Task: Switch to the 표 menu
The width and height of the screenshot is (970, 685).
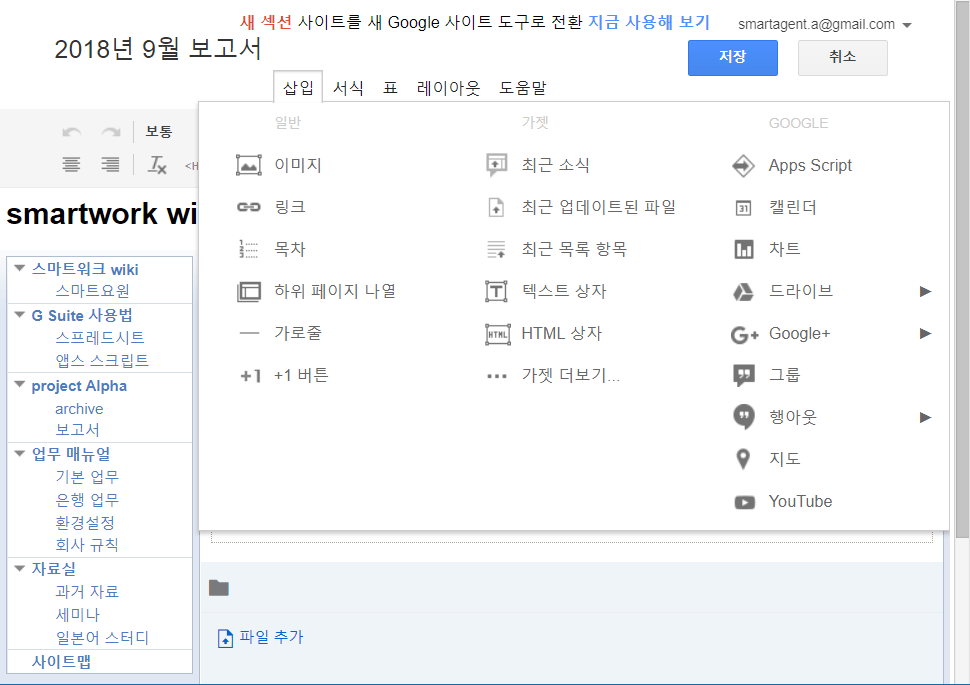Action: coord(390,88)
